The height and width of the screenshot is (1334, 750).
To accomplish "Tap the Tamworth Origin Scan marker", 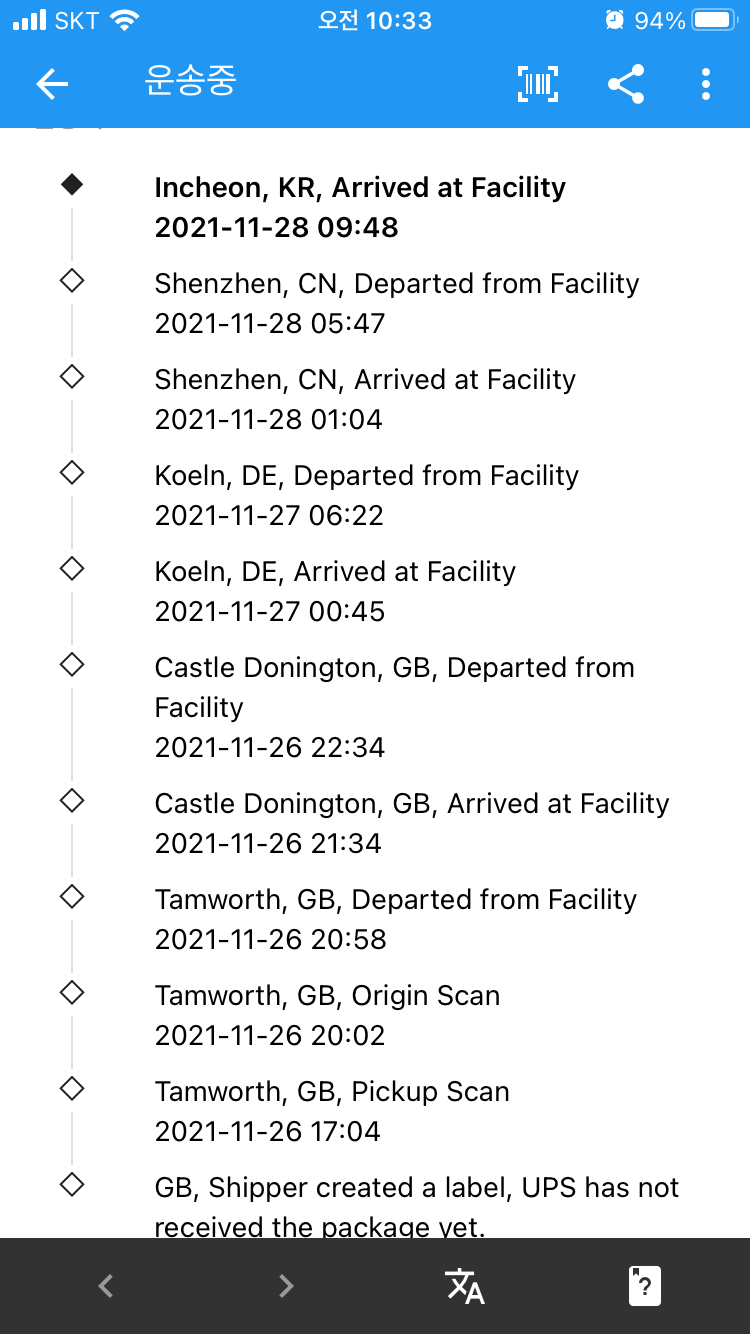I will tap(72, 993).
